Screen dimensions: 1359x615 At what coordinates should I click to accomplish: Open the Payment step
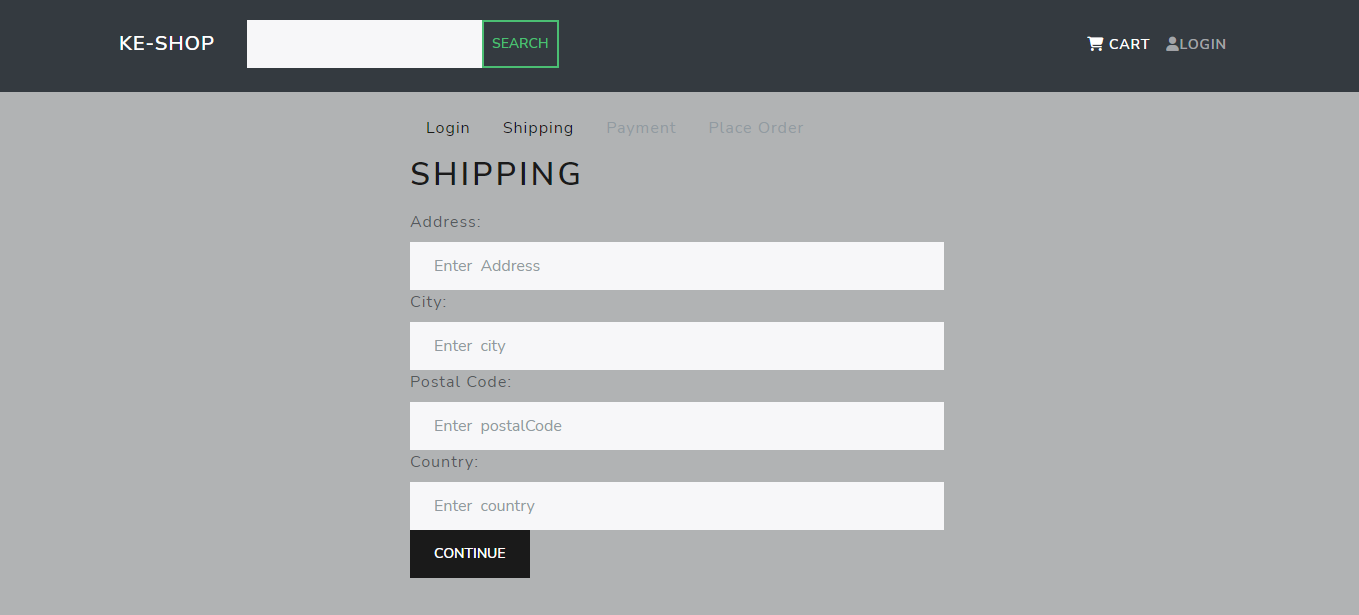(641, 127)
